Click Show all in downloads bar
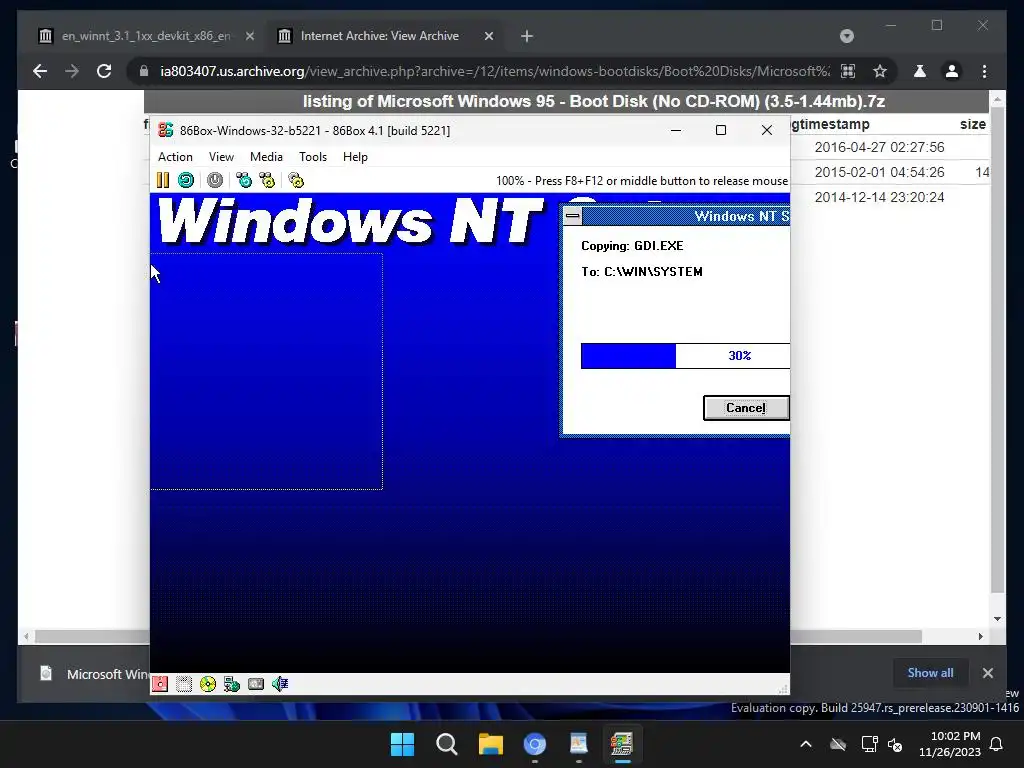Viewport: 1024px width, 768px height. [930, 673]
